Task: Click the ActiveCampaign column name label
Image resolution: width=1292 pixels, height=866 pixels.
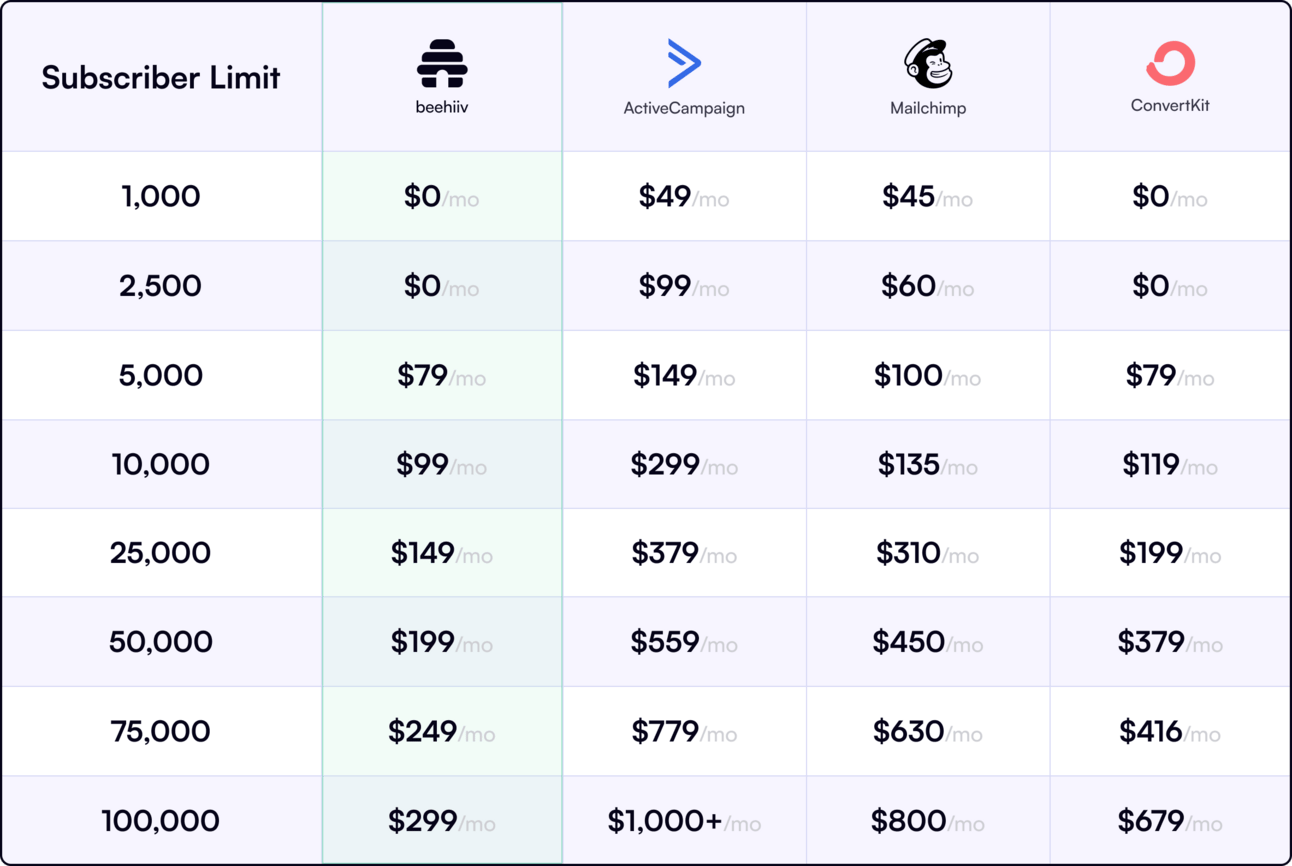Action: click(x=684, y=108)
